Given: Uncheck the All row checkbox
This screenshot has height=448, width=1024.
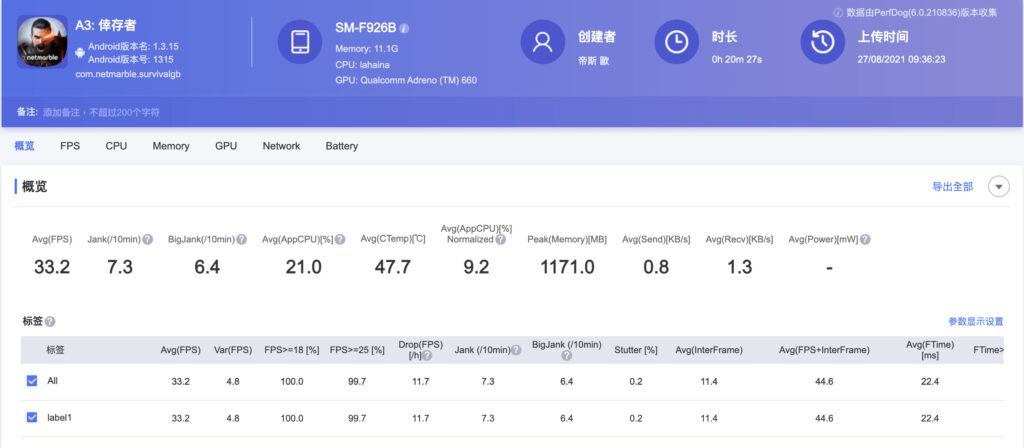Looking at the screenshot, I should [x=32, y=381].
